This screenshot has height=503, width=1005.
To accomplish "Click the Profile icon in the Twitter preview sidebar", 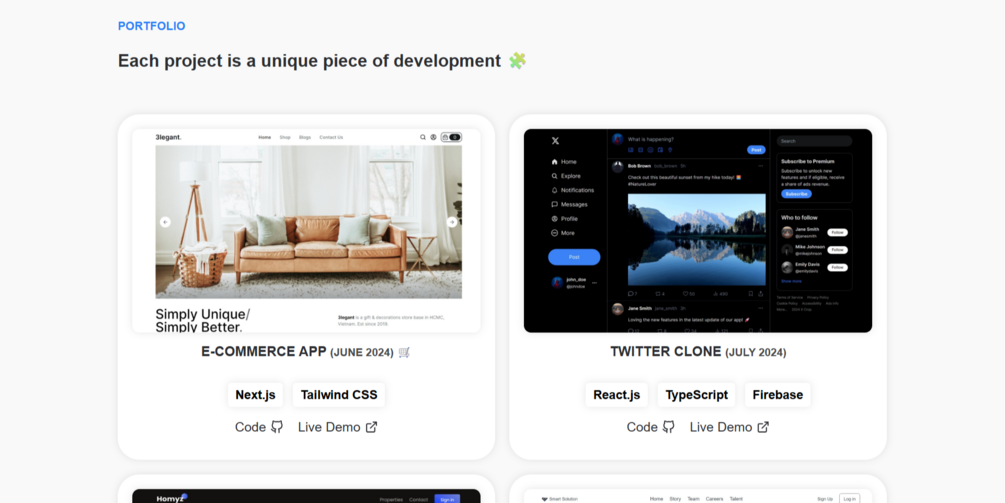I will pyautogui.click(x=554, y=219).
